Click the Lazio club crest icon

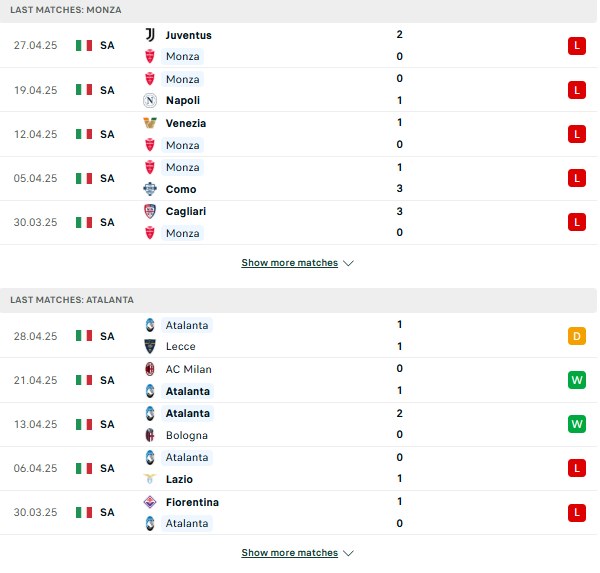click(150, 479)
